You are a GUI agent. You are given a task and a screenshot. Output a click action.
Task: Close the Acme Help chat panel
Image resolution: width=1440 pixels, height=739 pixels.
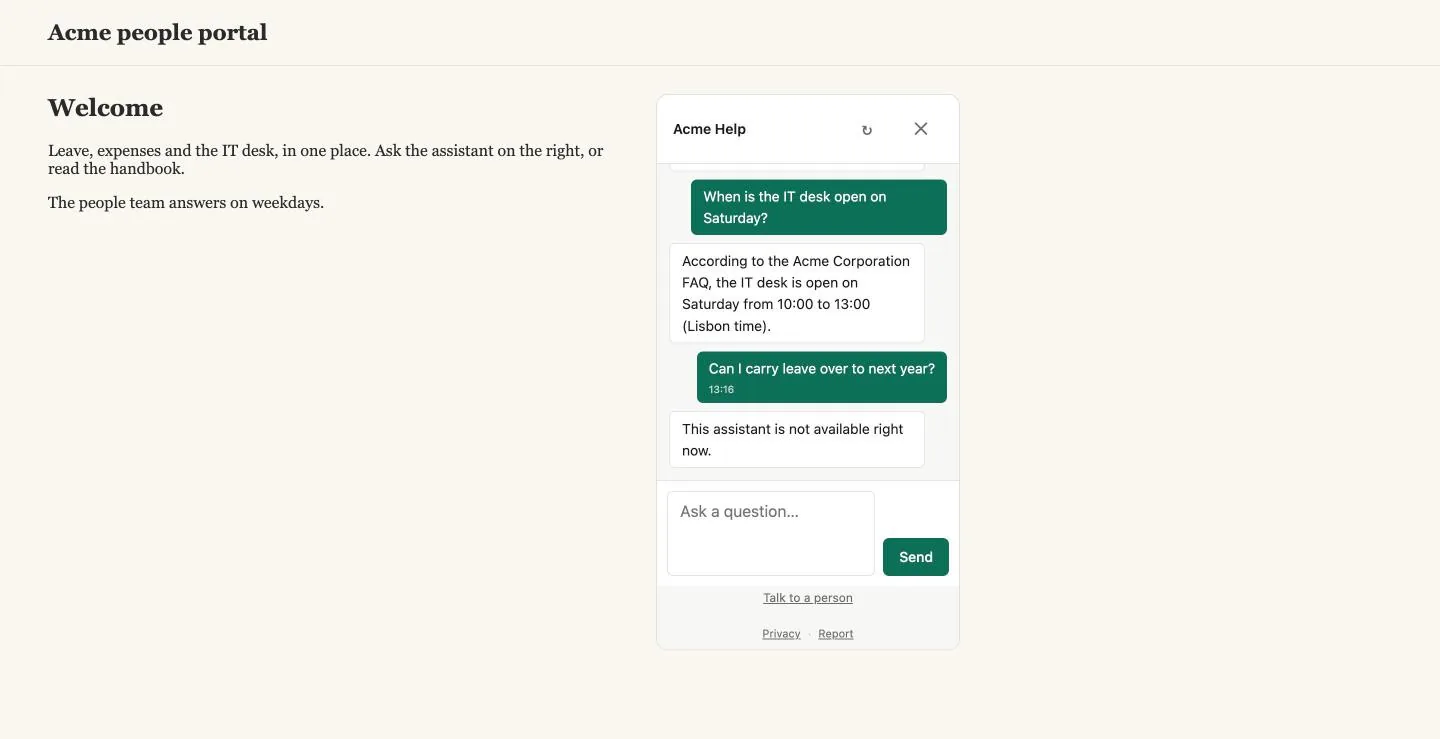click(x=921, y=129)
